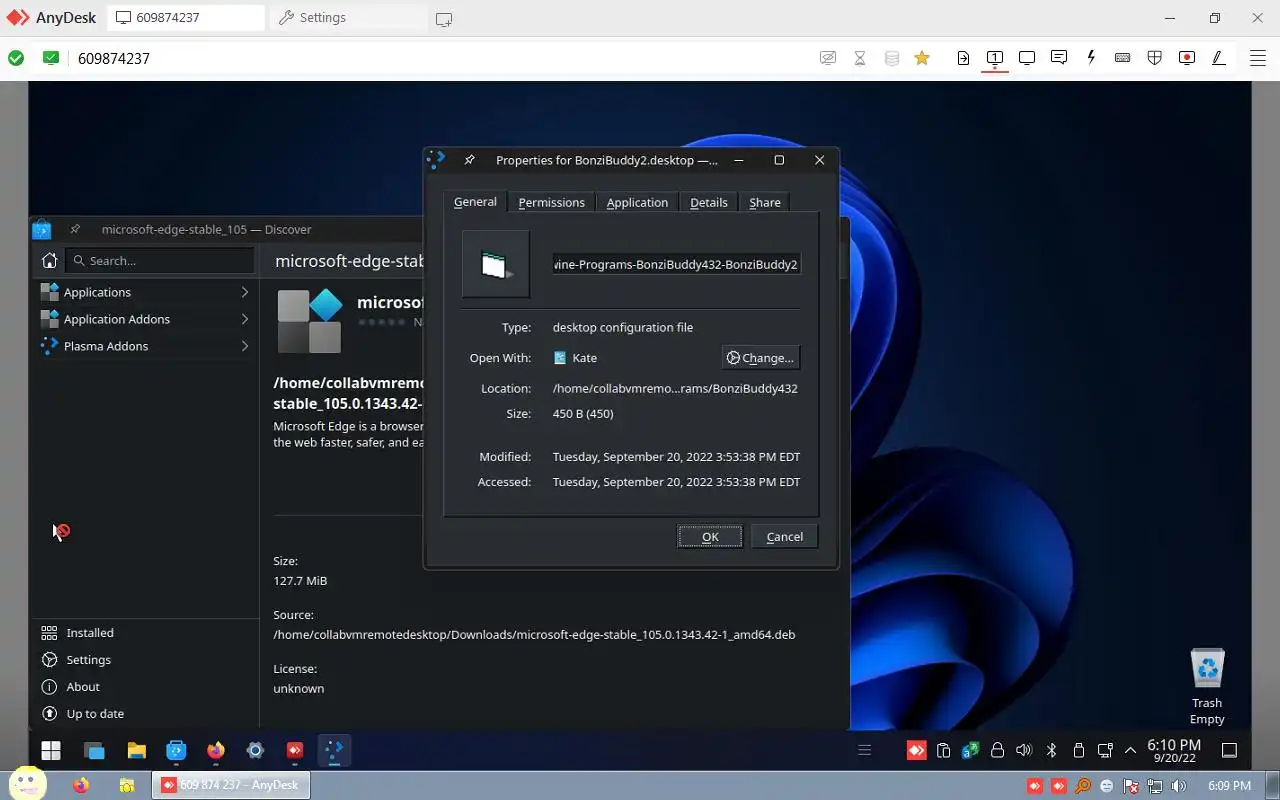Image resolution: width=1280 pixels, height=800 pixels.
Task: Click the KDE Plasma icon on remote taskbar
Action: [x=334, y=750]
